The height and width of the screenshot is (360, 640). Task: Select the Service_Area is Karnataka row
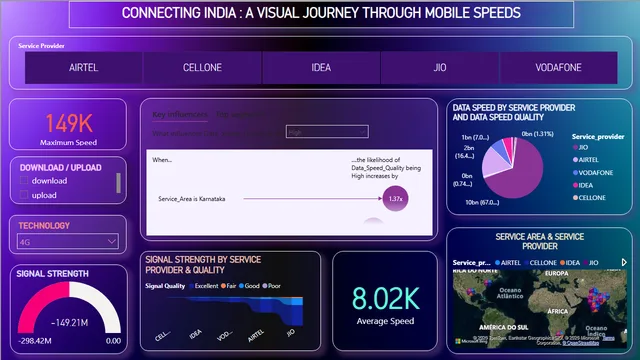point(192,199)
